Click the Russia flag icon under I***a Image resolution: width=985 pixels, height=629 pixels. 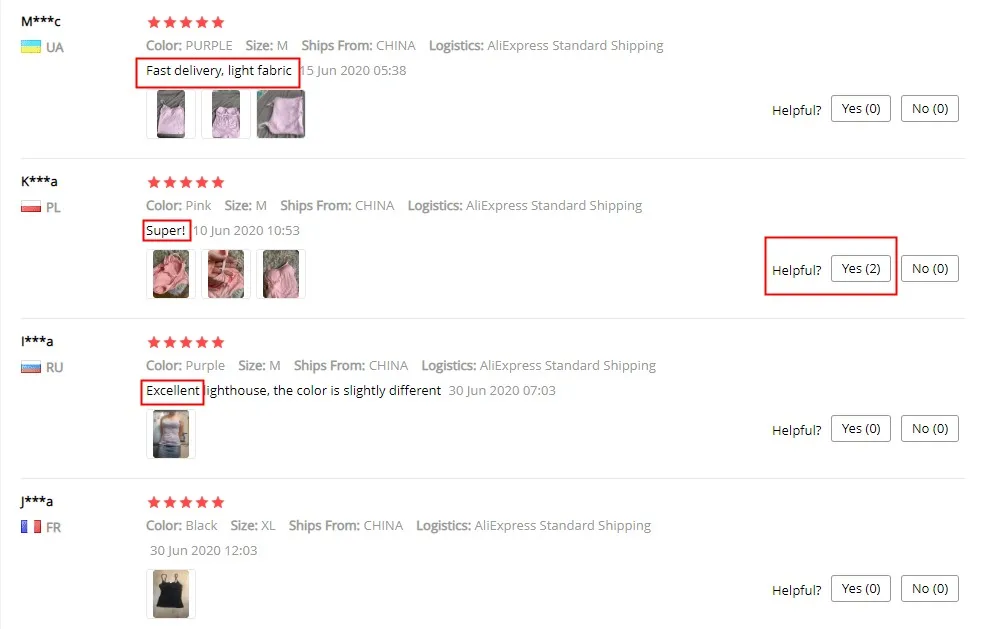tap(31, 367)
